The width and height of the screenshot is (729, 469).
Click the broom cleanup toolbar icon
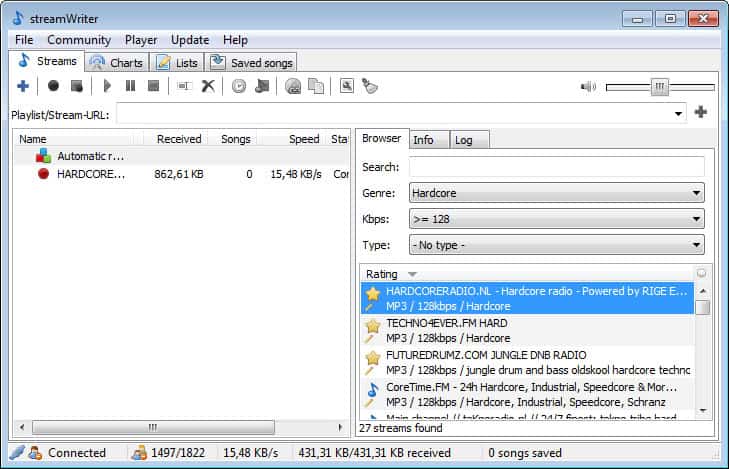tap(370, 86)
